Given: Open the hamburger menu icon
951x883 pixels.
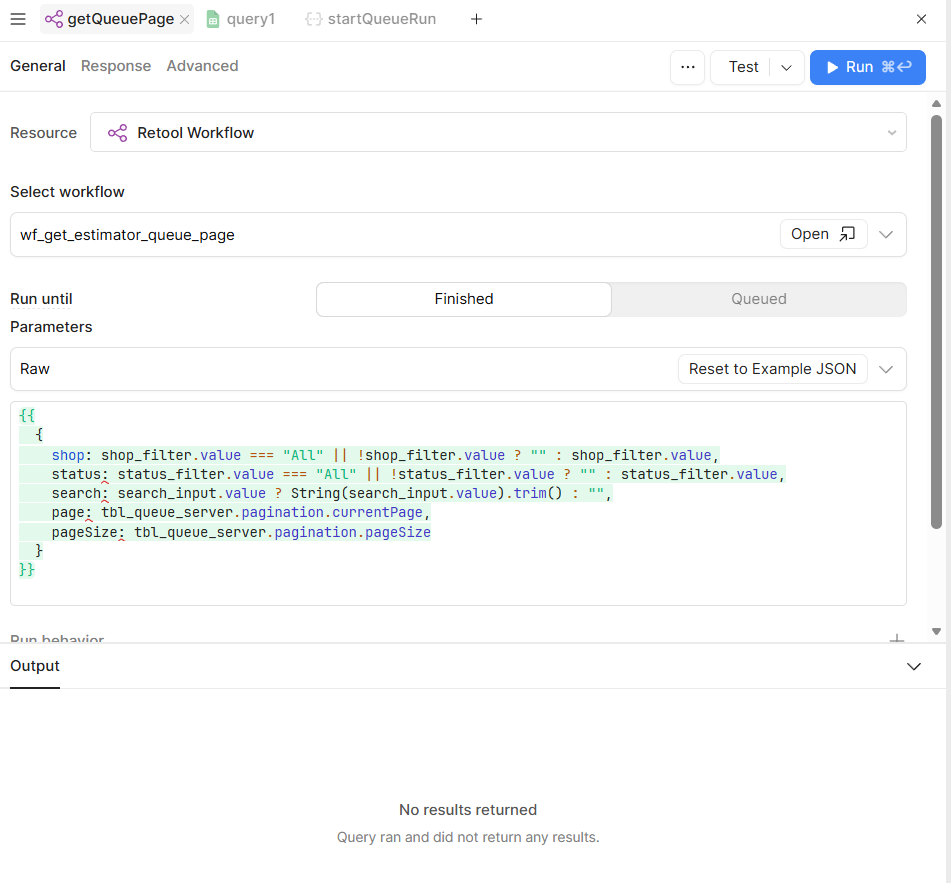Looking at the screenshot, I should coord(18,19).
